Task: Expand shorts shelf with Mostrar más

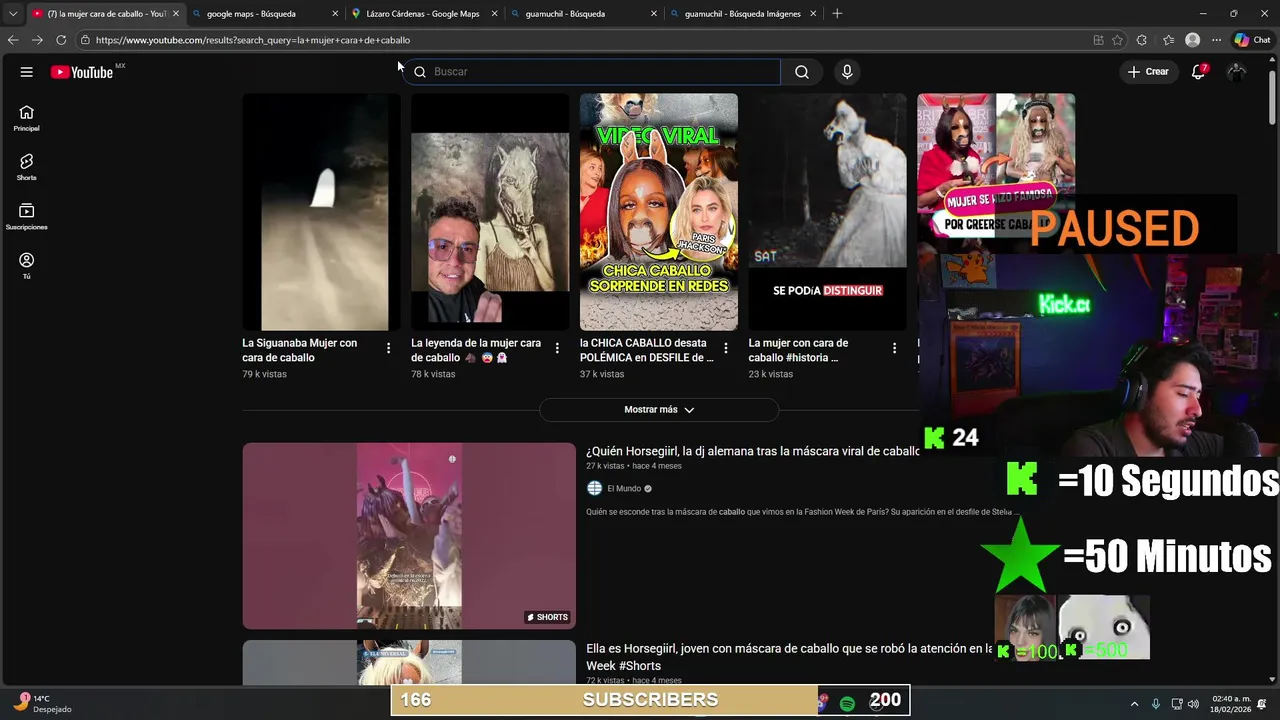Action: pos(659,410)
